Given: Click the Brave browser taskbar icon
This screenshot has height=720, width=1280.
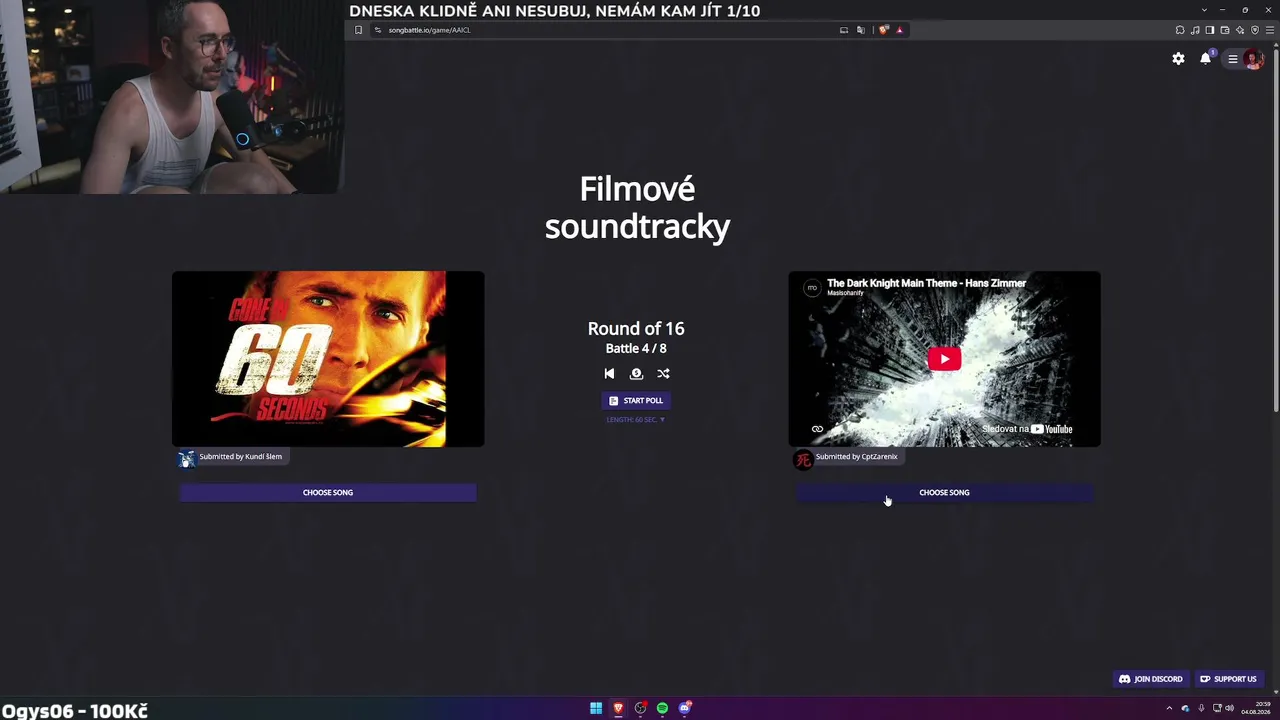Looking at the screenshot, I should [x=618, y=708].
